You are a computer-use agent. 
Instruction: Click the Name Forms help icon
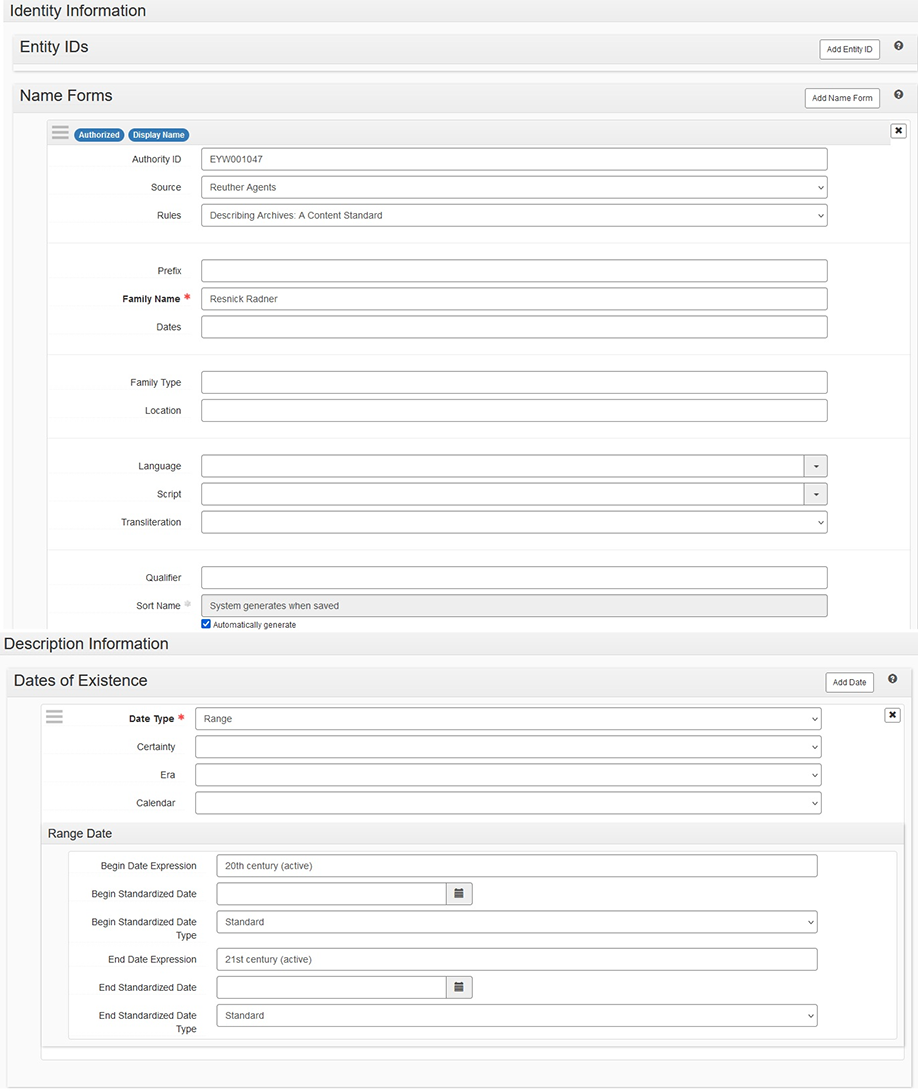point(898,95)
